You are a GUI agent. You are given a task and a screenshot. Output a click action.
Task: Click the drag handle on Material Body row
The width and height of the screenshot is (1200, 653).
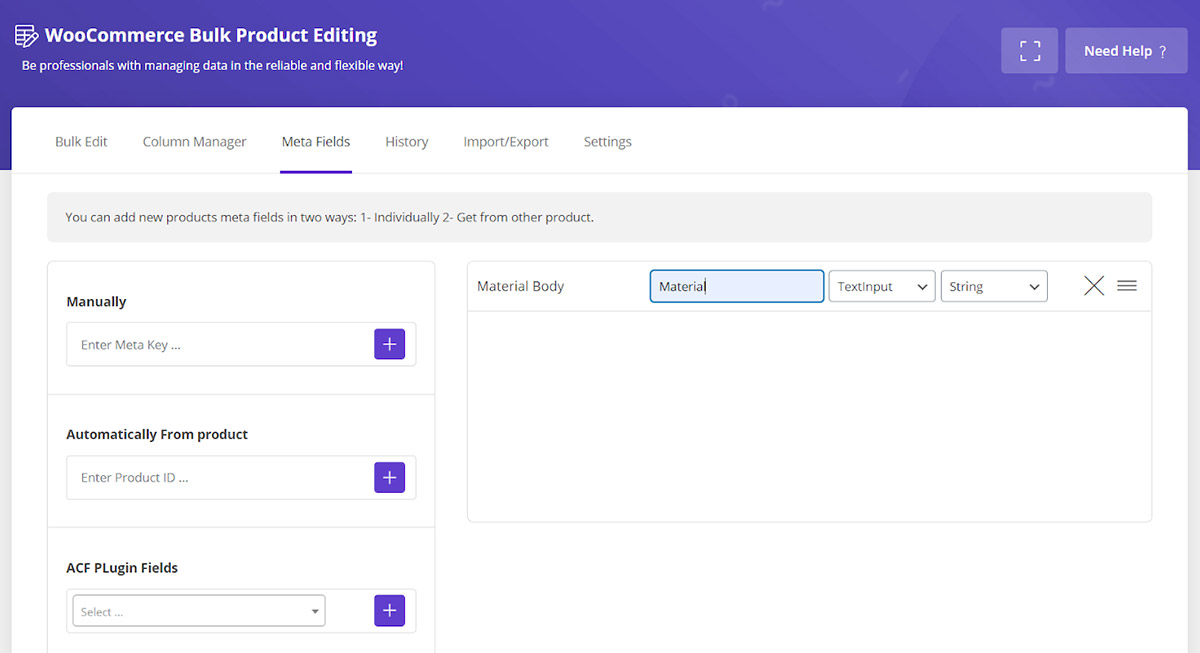1127,286
